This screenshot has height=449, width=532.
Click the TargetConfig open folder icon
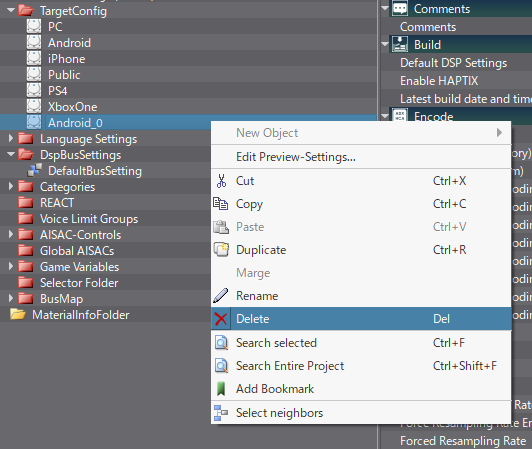(26, 11)
